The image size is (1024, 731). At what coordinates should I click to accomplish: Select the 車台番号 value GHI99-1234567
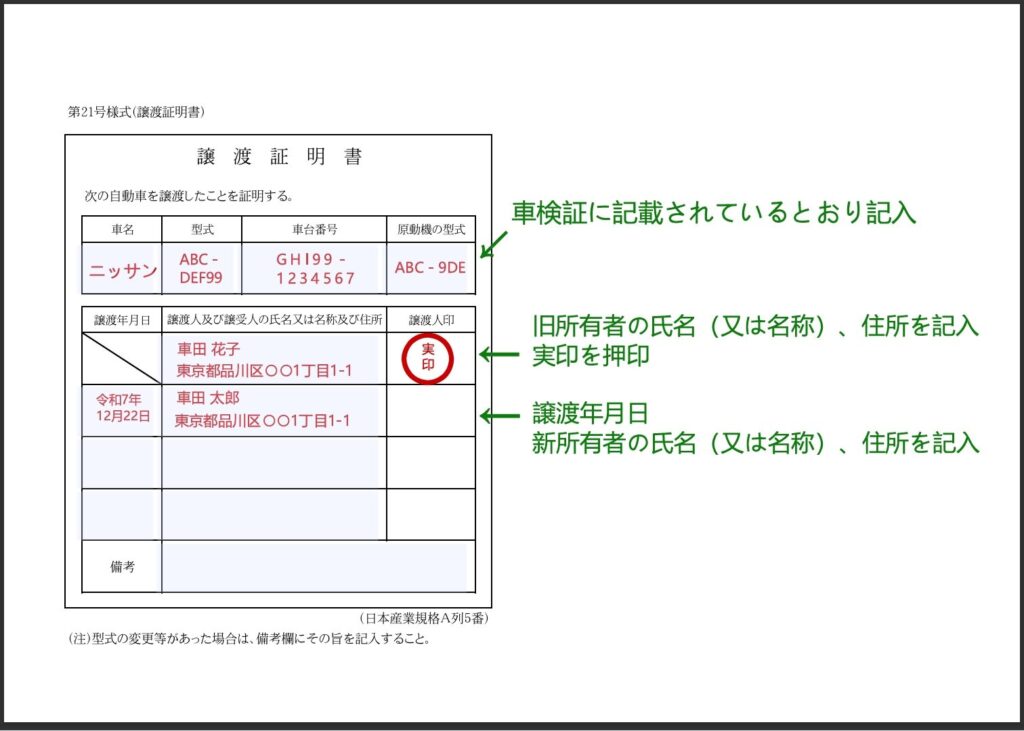click(x=314, y=269)
